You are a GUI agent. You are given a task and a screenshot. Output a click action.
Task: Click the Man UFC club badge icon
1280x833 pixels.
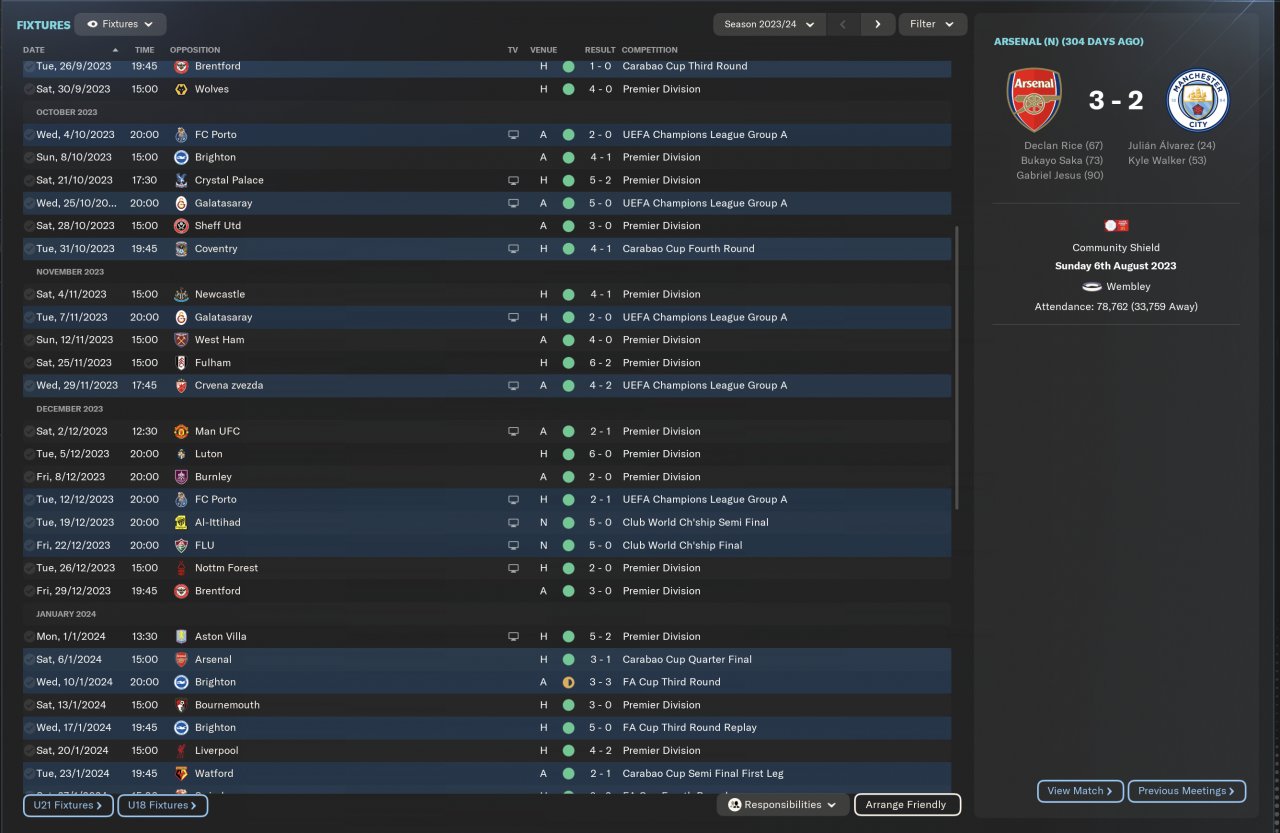[x=181, y=431]
